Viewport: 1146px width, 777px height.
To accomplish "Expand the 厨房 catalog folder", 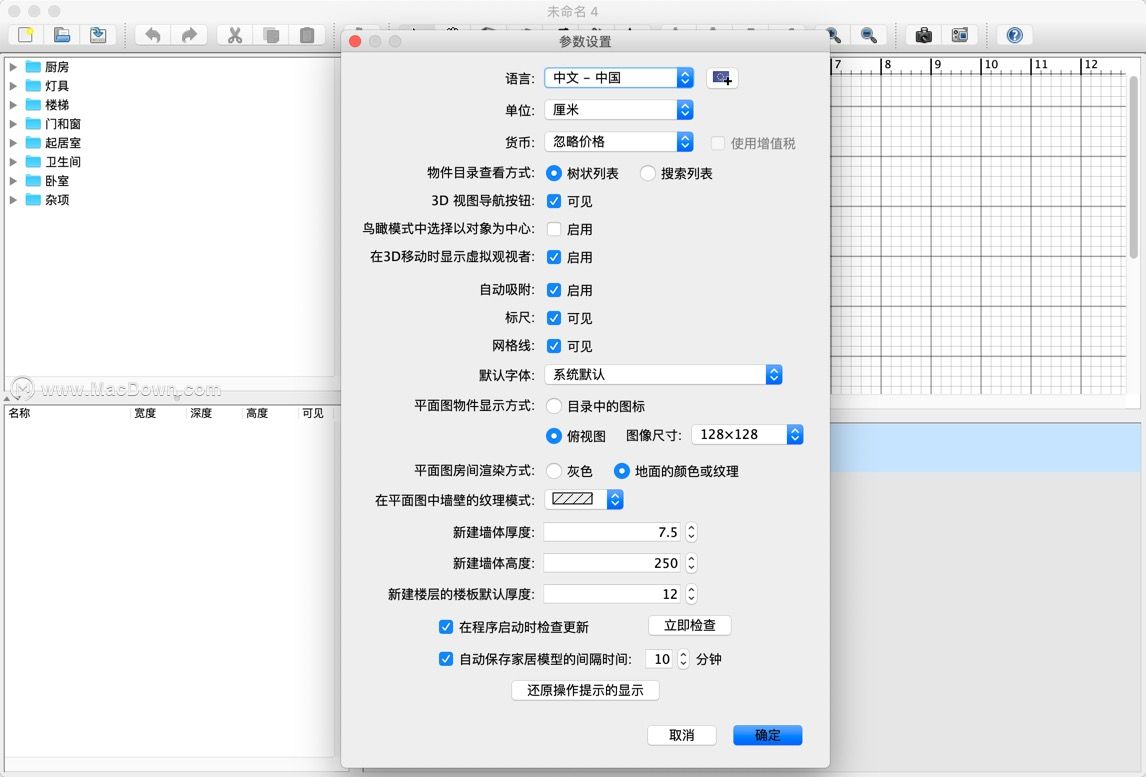I will (12, 67).
